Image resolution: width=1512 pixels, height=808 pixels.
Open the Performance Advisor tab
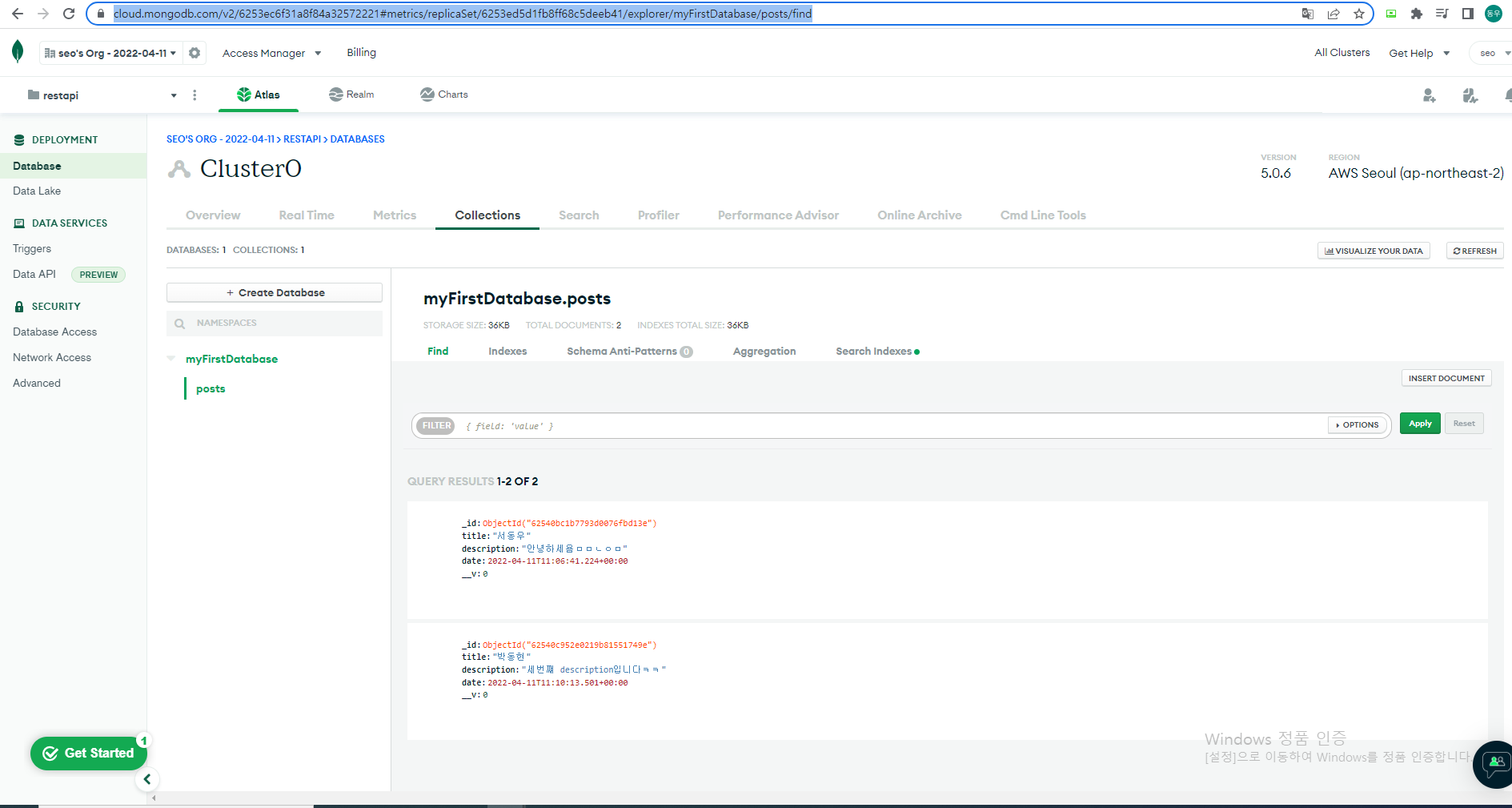(x=777, y=215)
